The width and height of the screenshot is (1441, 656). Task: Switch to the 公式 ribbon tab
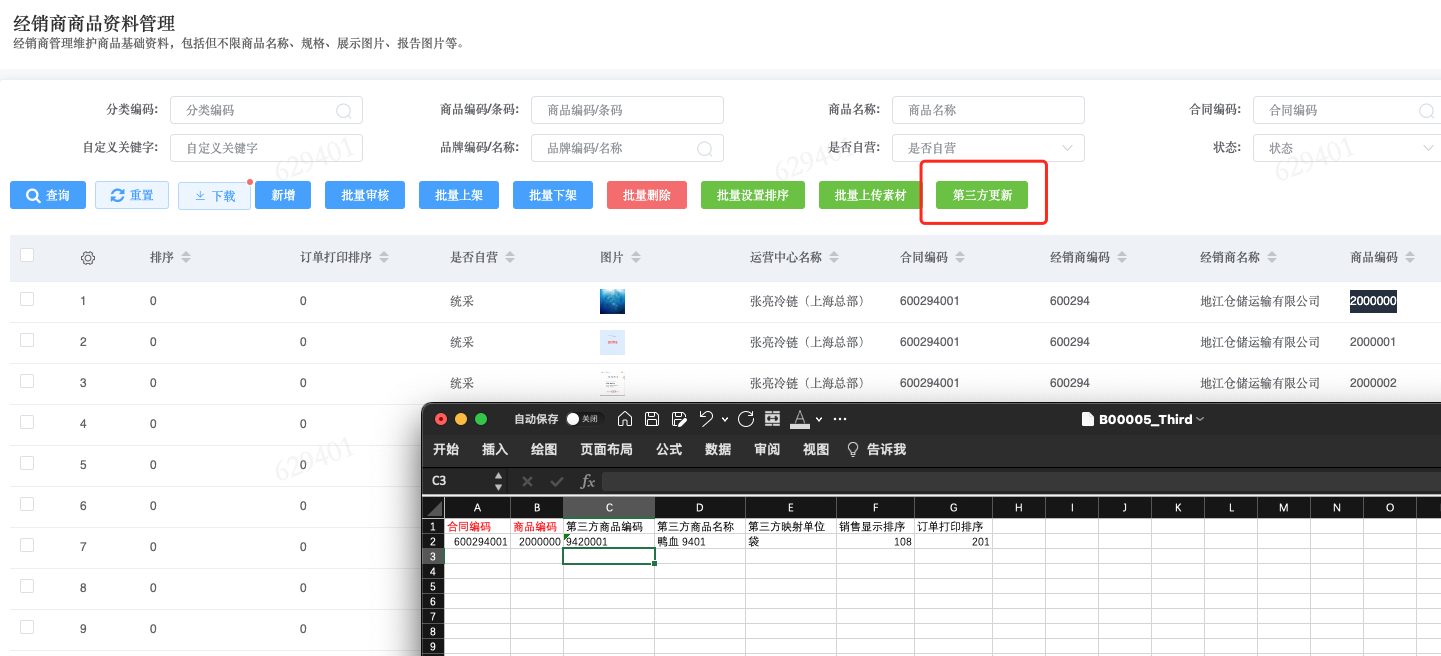tap(669, 450)
